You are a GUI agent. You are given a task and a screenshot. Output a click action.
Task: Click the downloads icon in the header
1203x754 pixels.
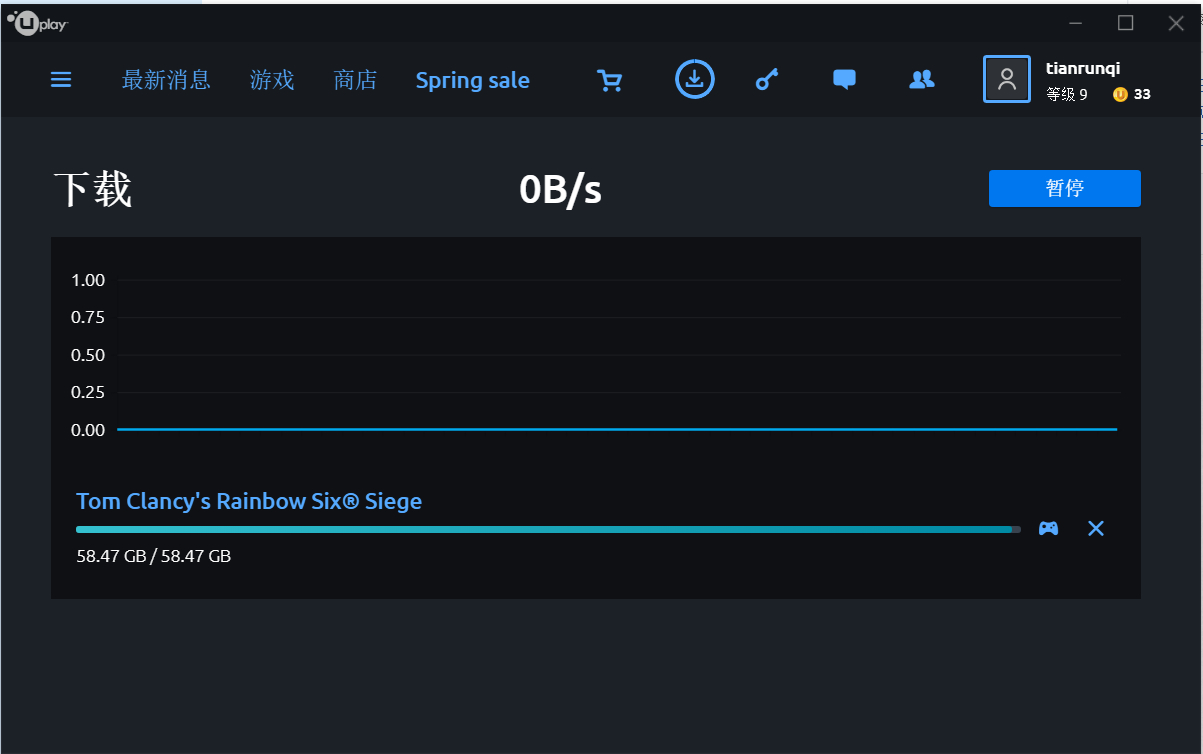pyautogui.click(x=695, y=79)
